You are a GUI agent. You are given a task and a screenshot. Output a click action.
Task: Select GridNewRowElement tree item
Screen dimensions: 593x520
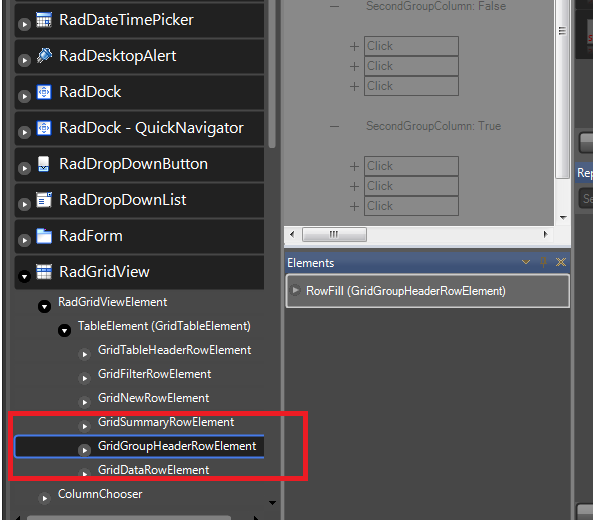(153, 398)
